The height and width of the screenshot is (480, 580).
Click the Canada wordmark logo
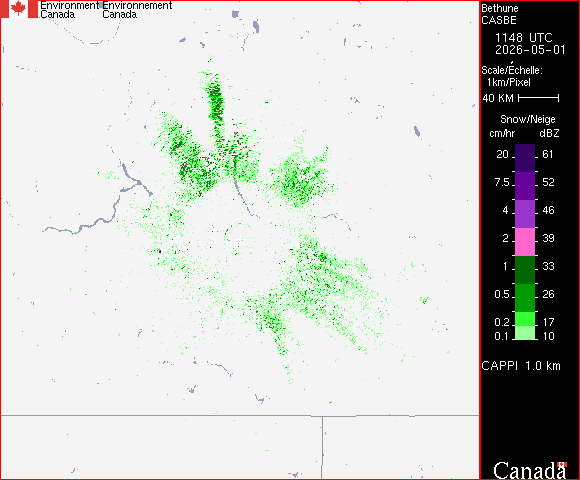tap(530, 470)
